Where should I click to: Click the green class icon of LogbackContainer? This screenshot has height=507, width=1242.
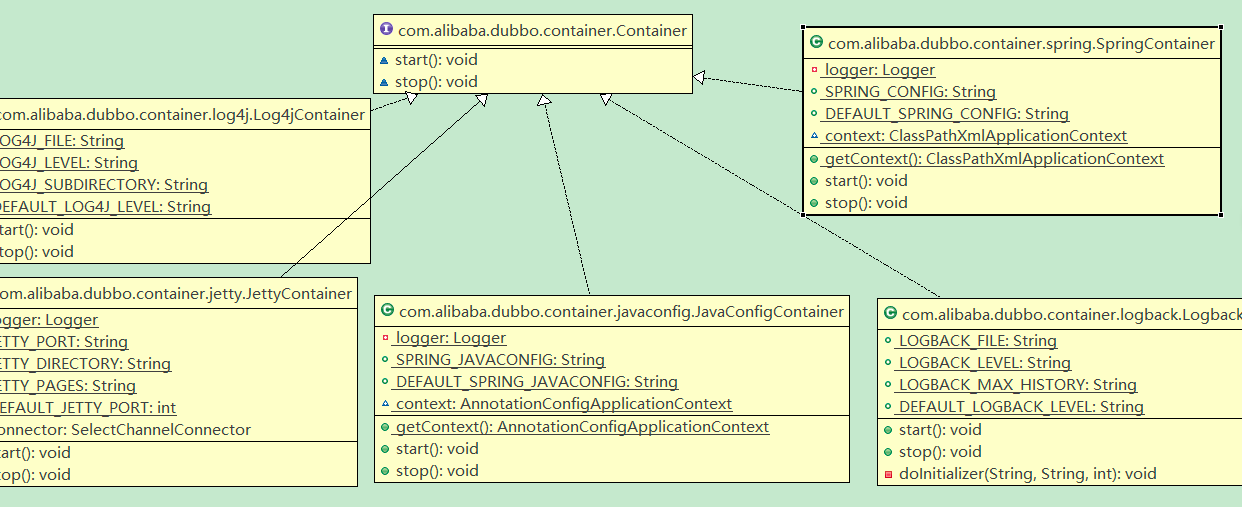(x=889, y=315)
